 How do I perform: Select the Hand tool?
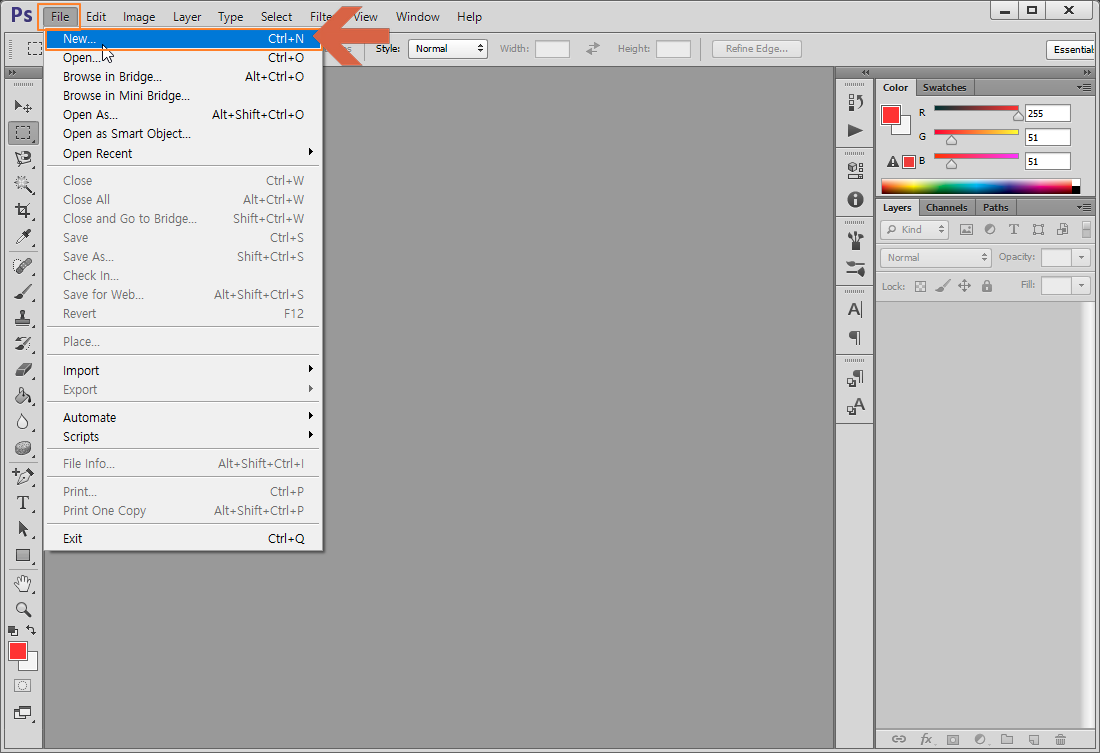point(23,583)
